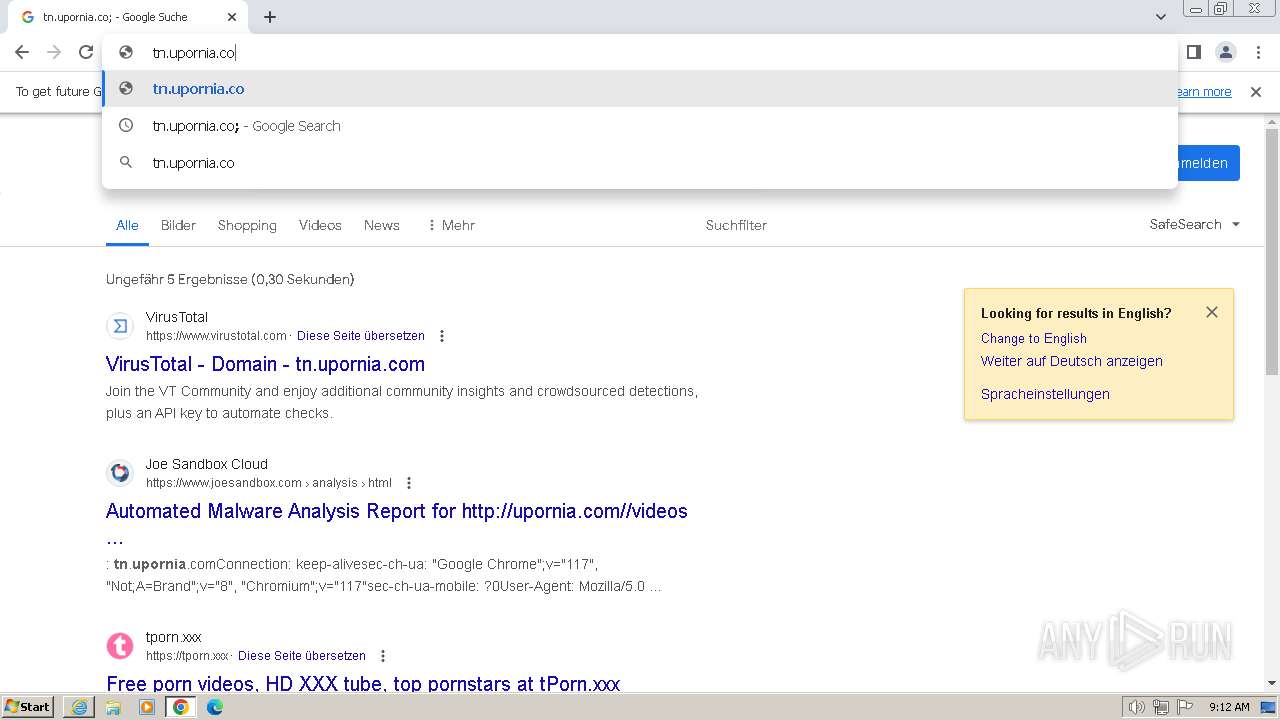Click the blue Anmelden button
This screenshot has height=720, width=1280.
[x=1208, y=163]
